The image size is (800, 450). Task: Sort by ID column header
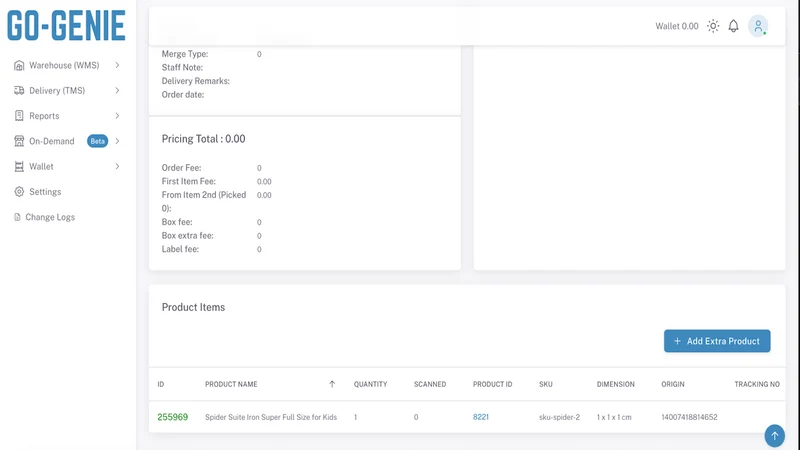(x=161, y=384)
